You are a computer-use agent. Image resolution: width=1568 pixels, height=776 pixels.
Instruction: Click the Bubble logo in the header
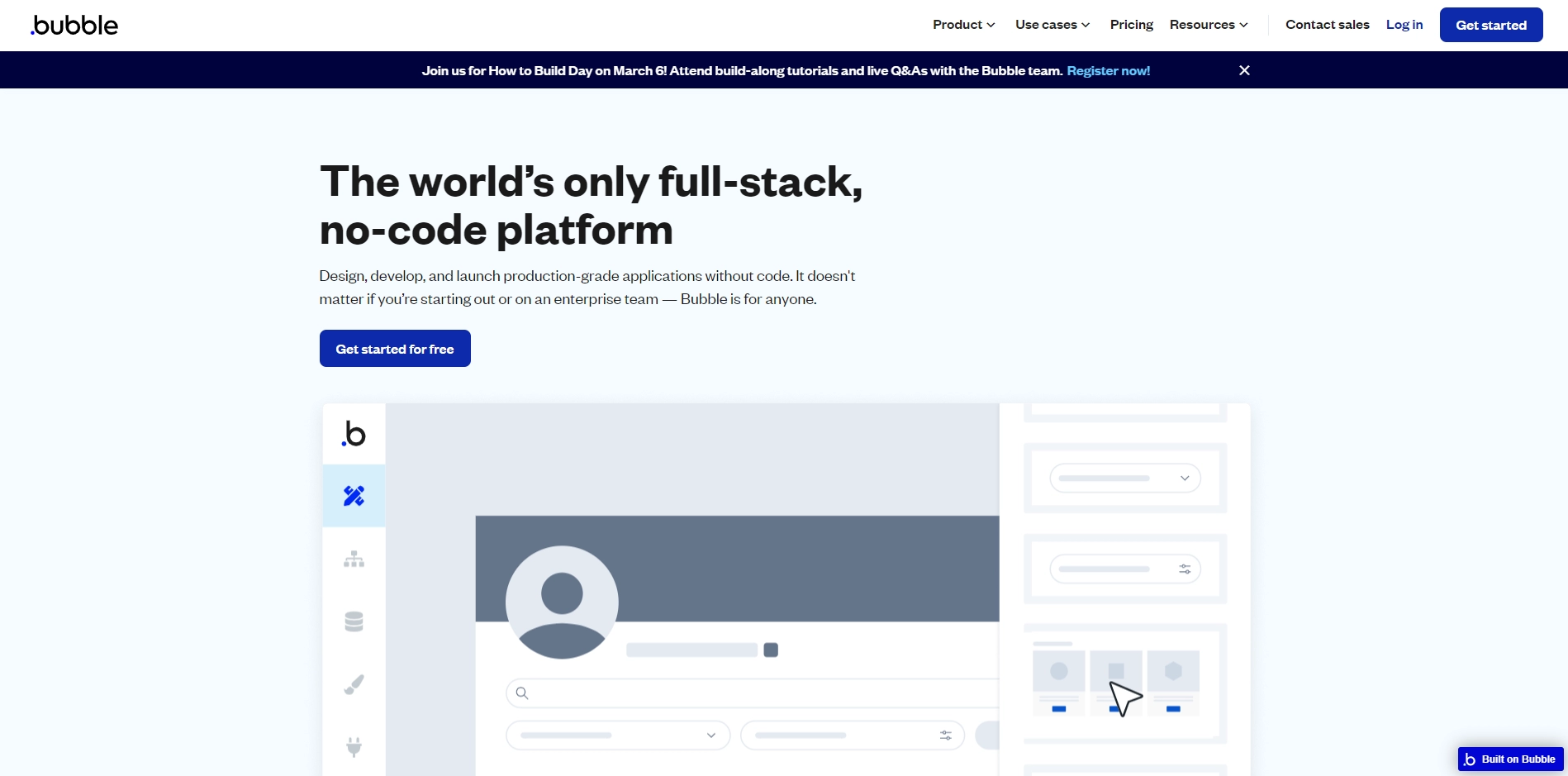coord(74,25)
